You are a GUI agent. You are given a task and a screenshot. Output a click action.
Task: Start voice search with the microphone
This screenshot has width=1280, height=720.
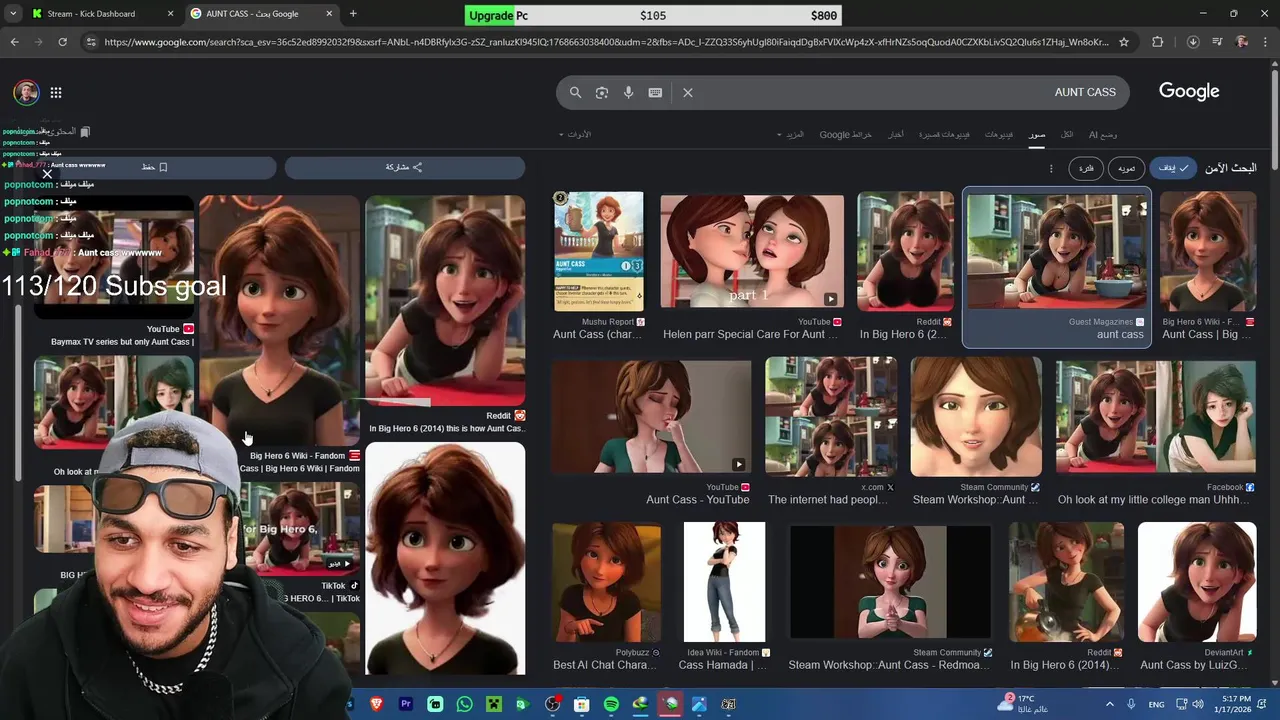[628, 92]
